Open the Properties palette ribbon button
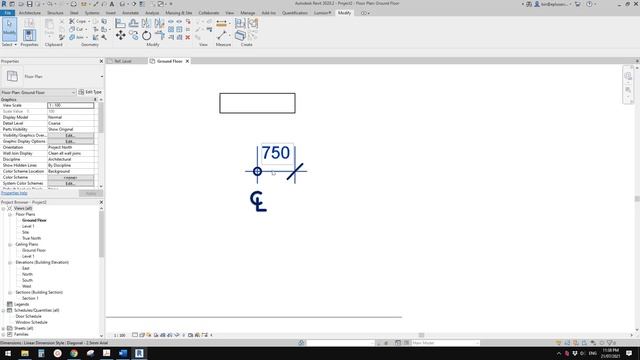This screenshot has width=640, height=360. [x=29, y=34]
